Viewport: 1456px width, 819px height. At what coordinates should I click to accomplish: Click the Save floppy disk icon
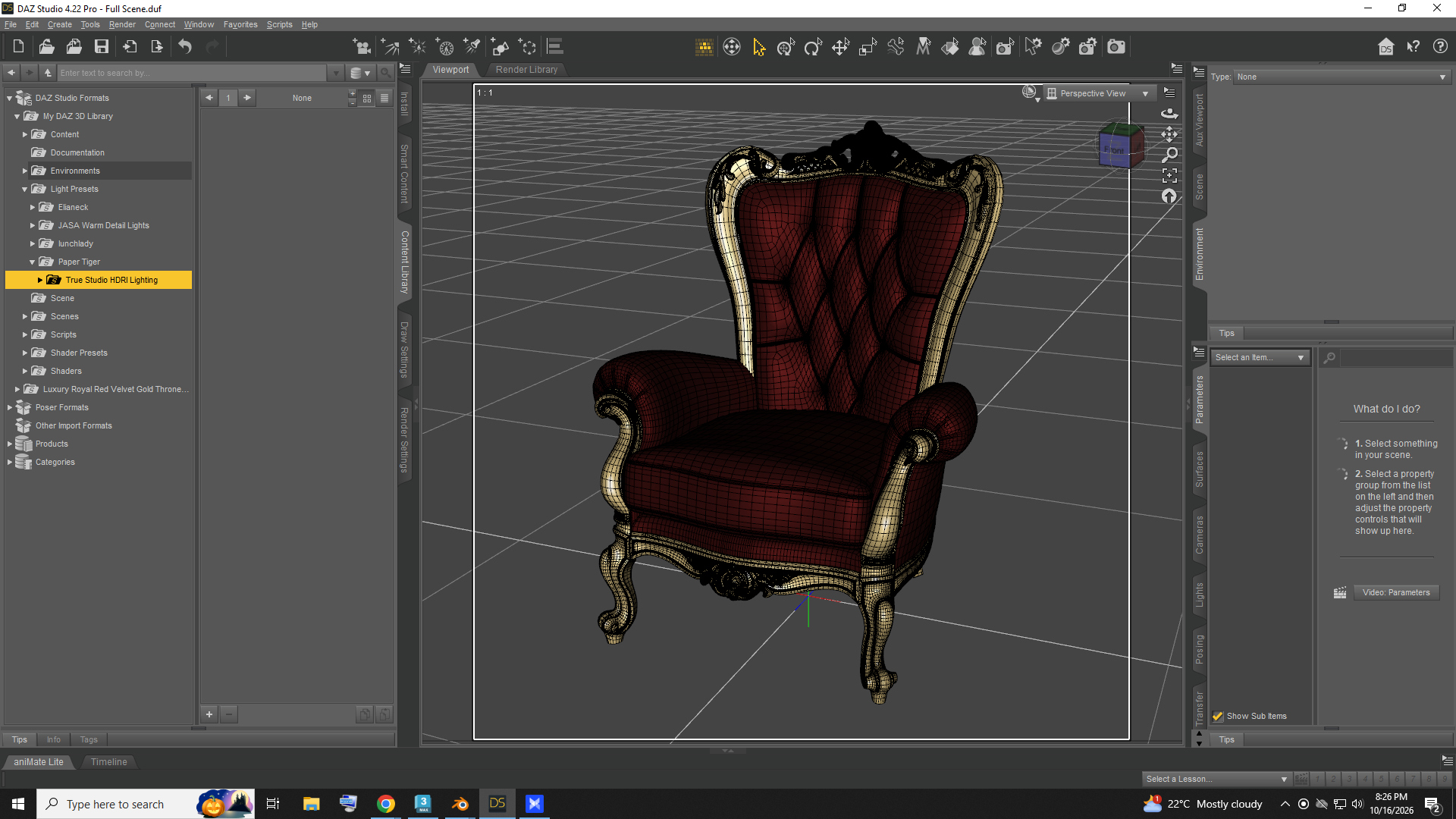tap(101, 47)
